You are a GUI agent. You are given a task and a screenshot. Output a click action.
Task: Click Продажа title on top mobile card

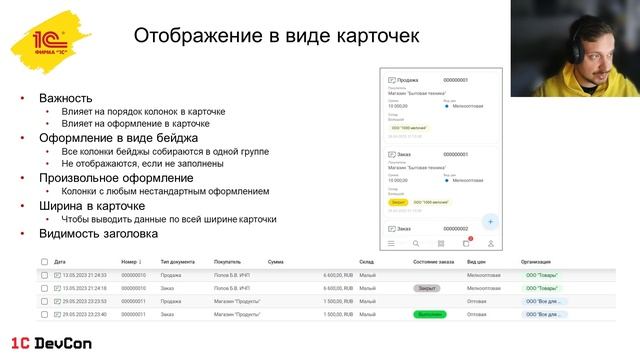[407, 80]
